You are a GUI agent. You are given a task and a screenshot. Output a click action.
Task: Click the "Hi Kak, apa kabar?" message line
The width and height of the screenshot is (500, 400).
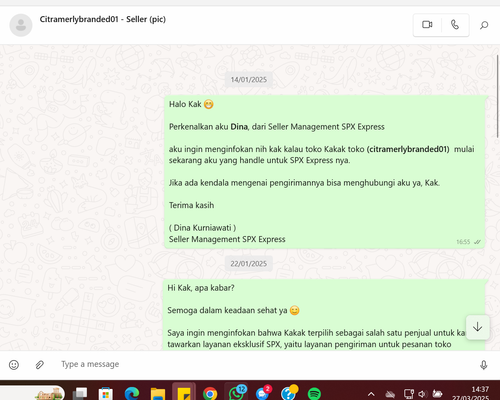coord(201,288)
